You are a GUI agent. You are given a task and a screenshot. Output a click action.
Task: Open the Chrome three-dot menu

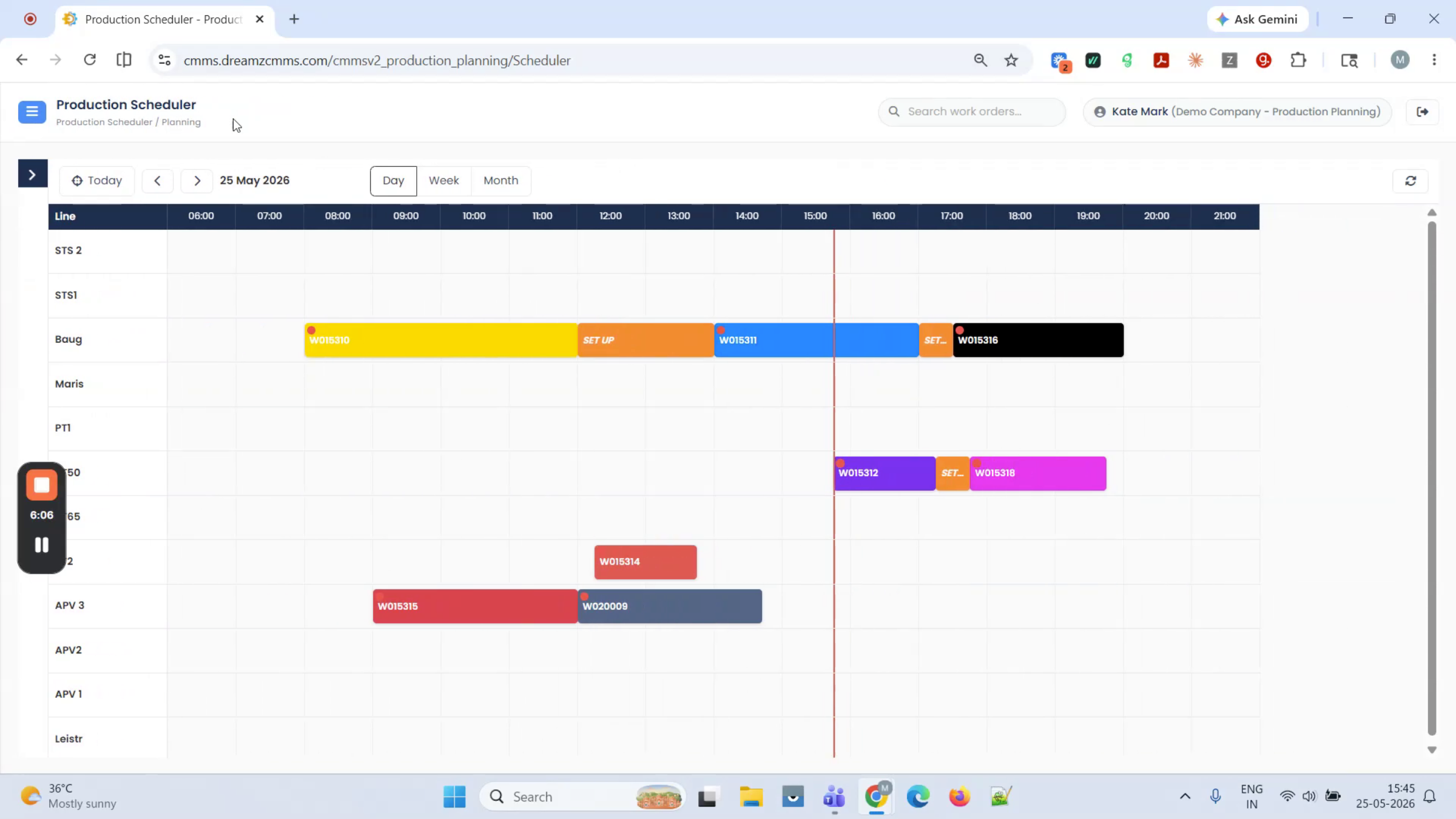pyautogui.click(x=1434, y=60)
